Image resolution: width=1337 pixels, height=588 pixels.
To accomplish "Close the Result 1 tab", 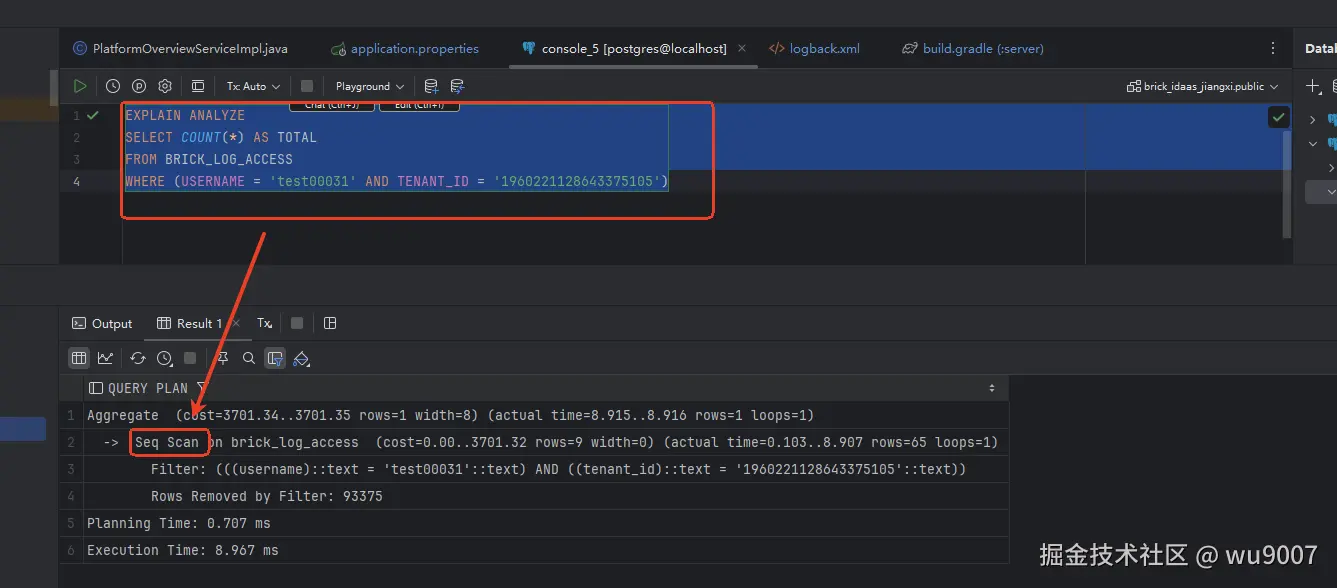I will pos(236,323).
